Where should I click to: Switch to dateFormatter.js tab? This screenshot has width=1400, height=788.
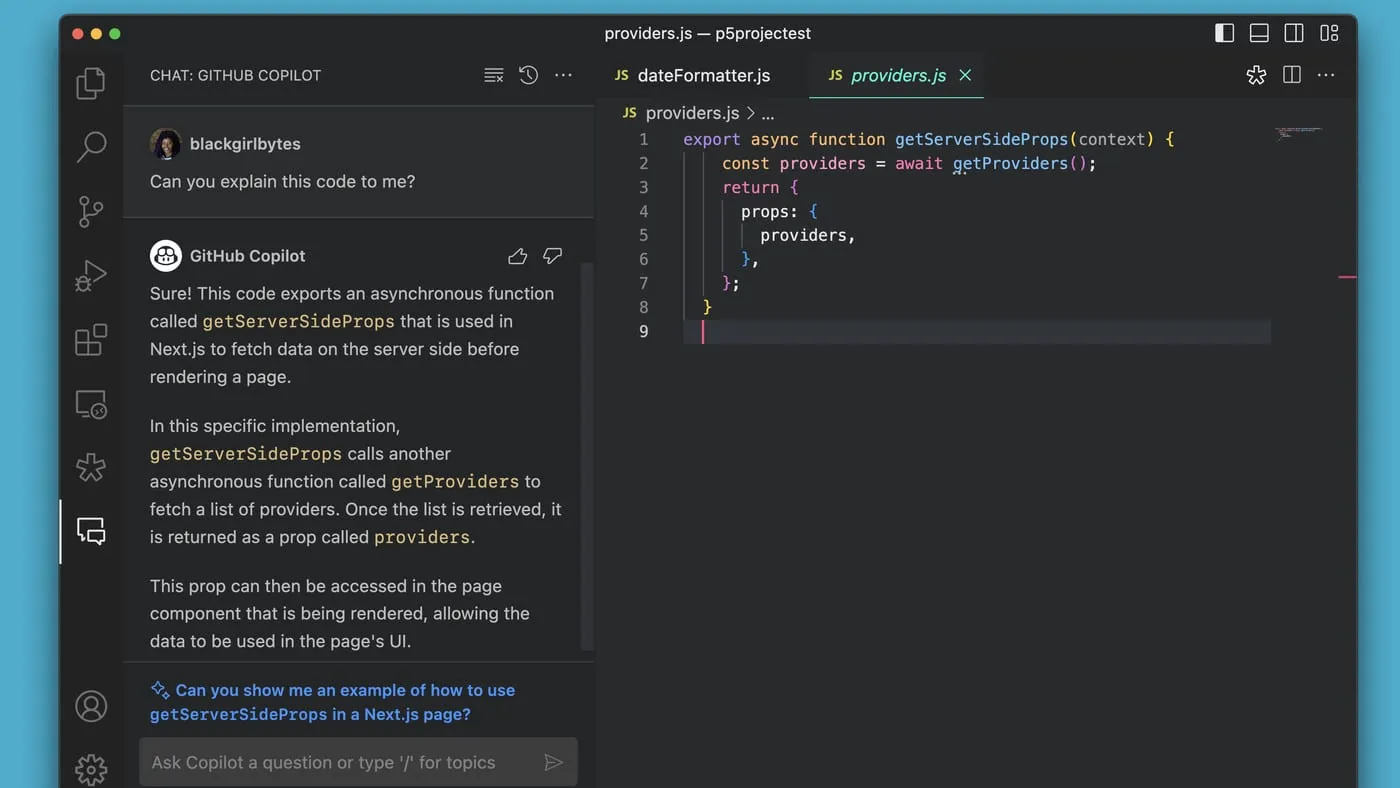(703, 76)
